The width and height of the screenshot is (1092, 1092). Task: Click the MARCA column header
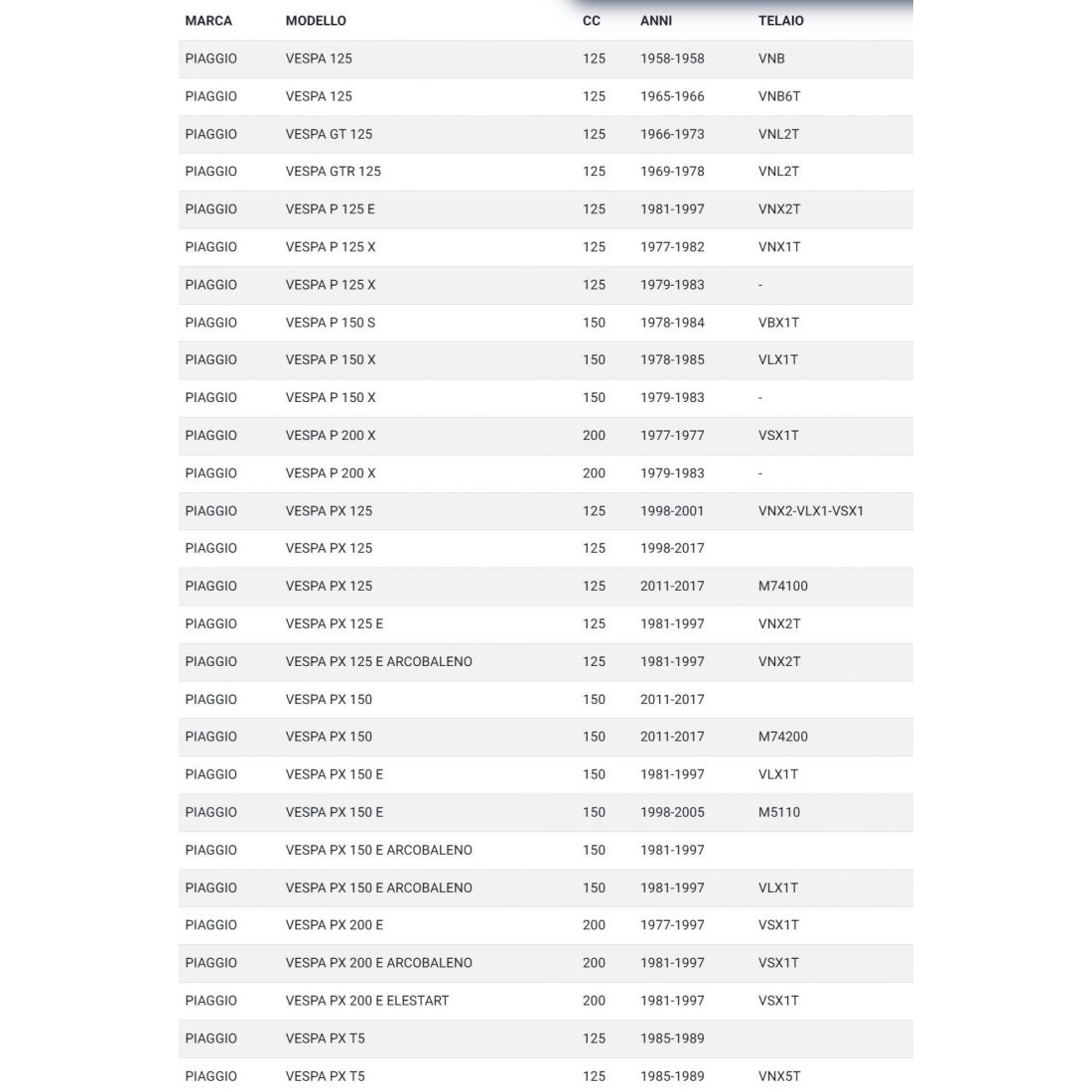(208, 21)
